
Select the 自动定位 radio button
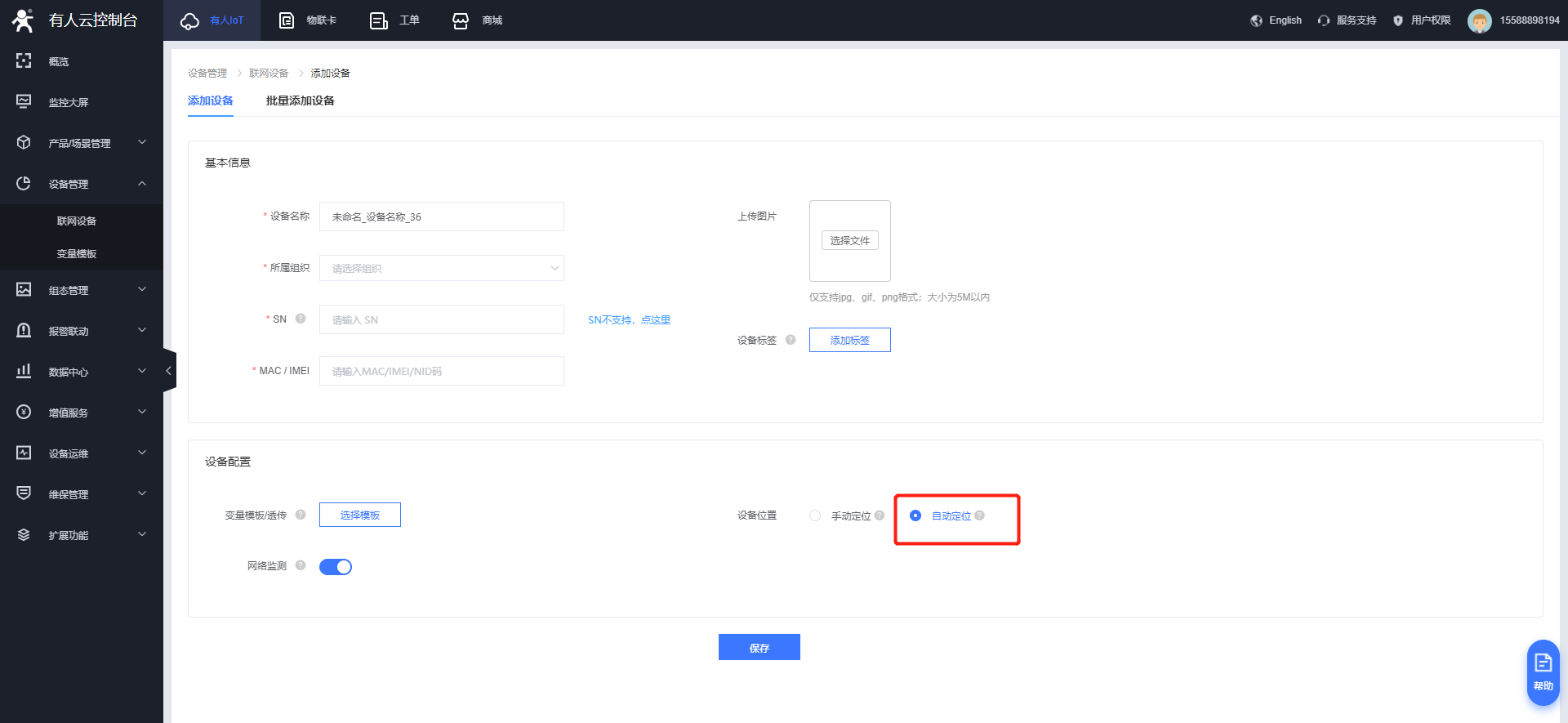point(915,515)
